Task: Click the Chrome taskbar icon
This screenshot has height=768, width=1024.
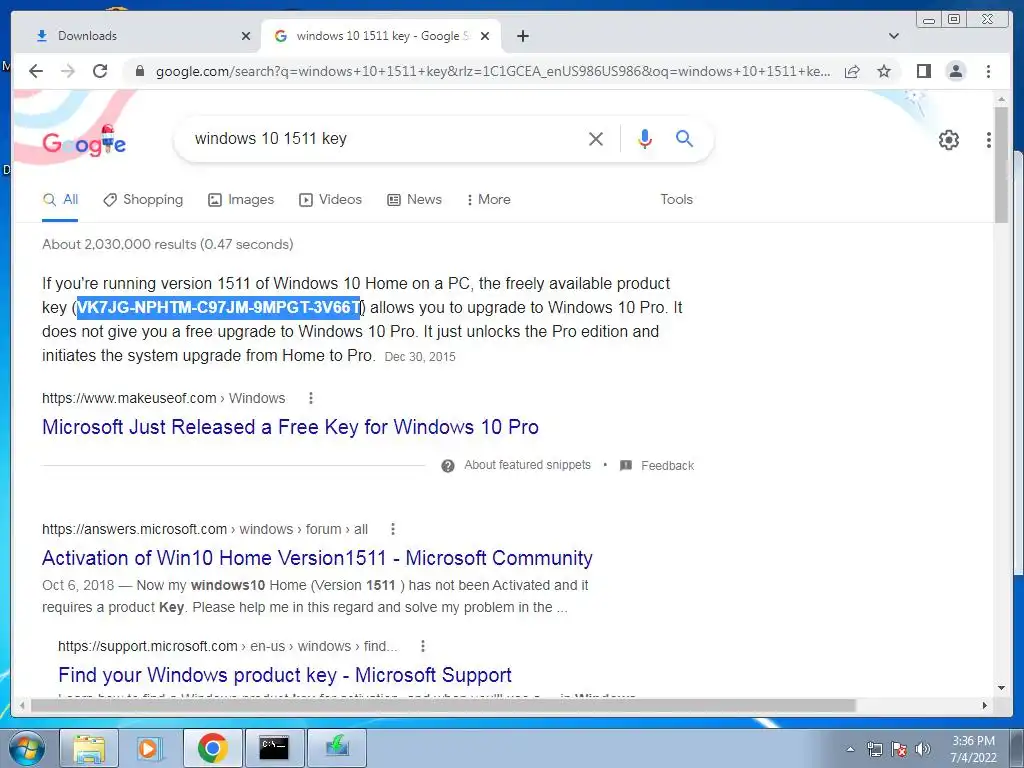Action: (212, 748)
